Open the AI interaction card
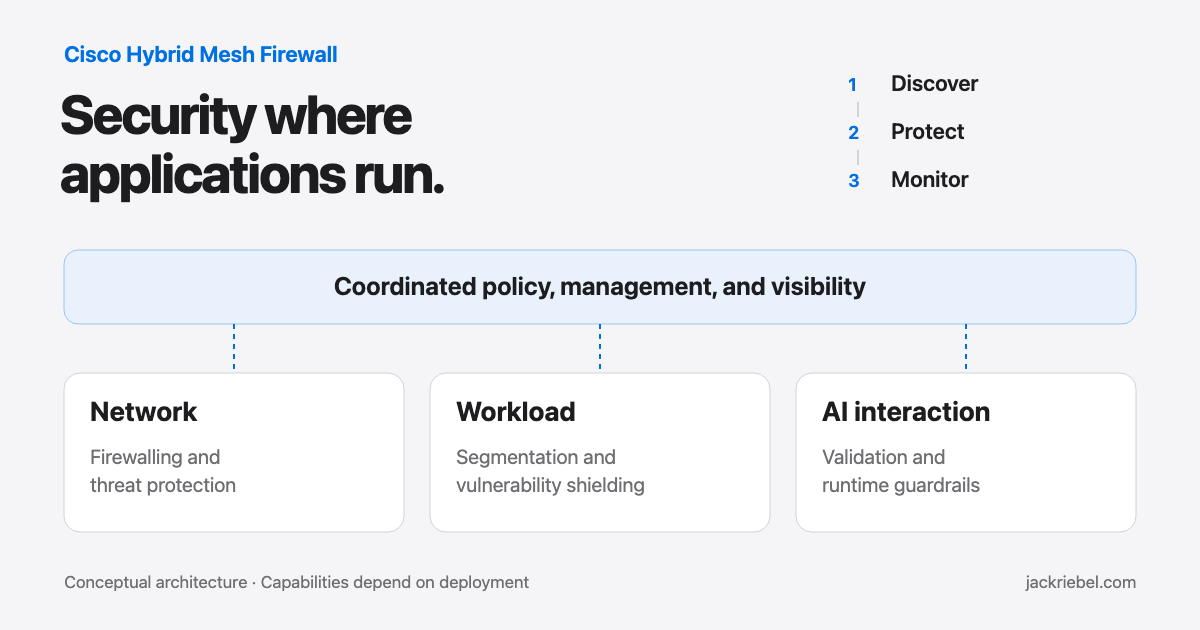The height and width of the screenshot is (630, 1200). [966, 452]
